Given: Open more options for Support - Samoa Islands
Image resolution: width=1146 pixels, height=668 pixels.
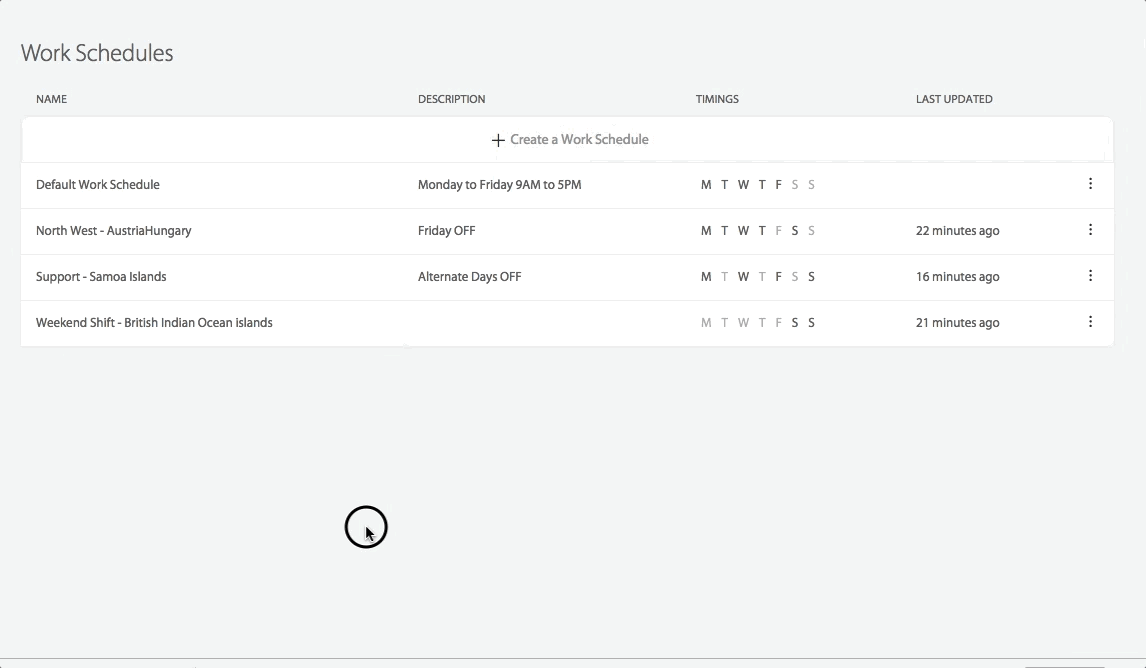Looking at the screenshot, I should (1090, 276).
